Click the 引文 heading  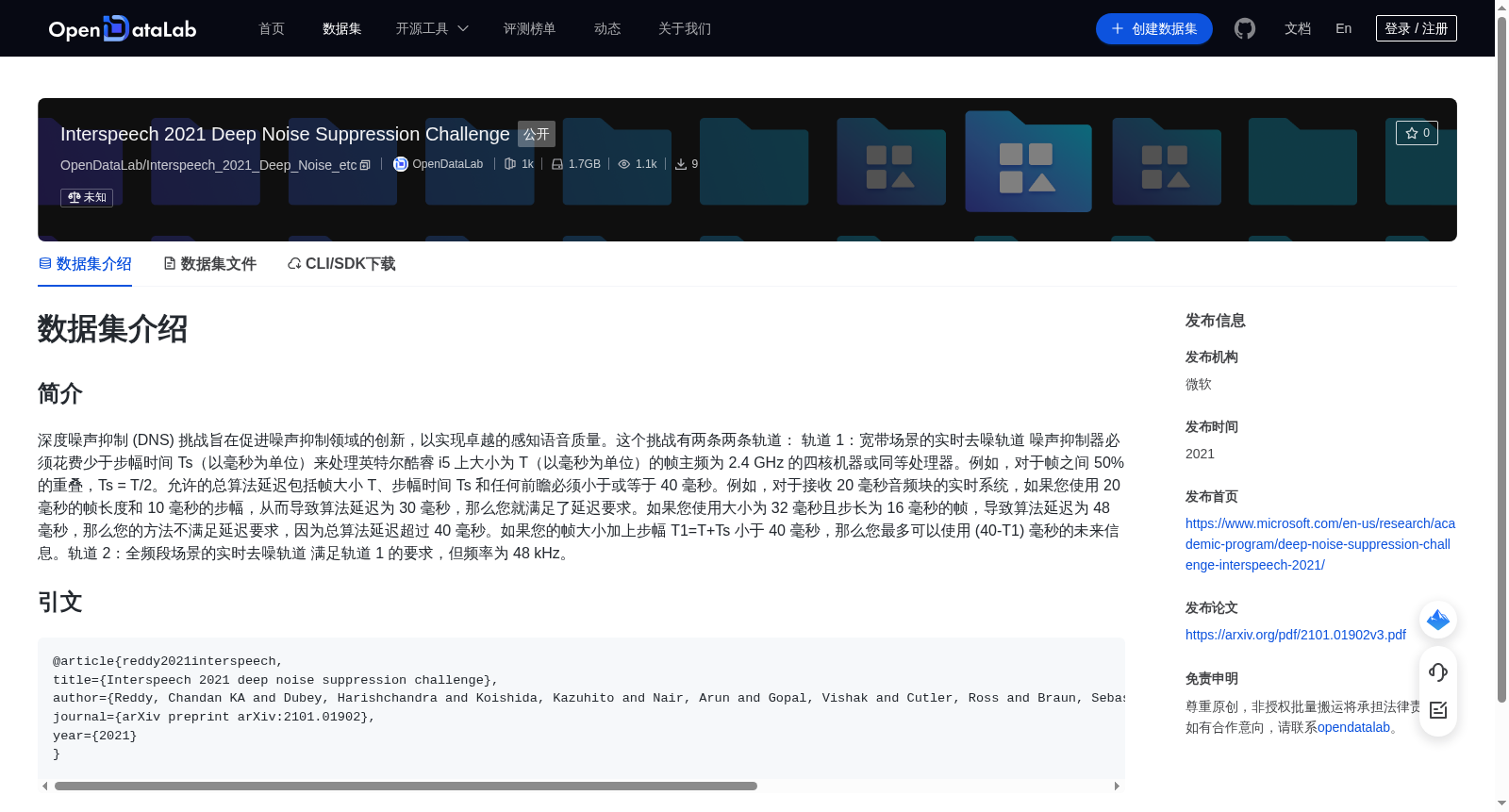60,602
